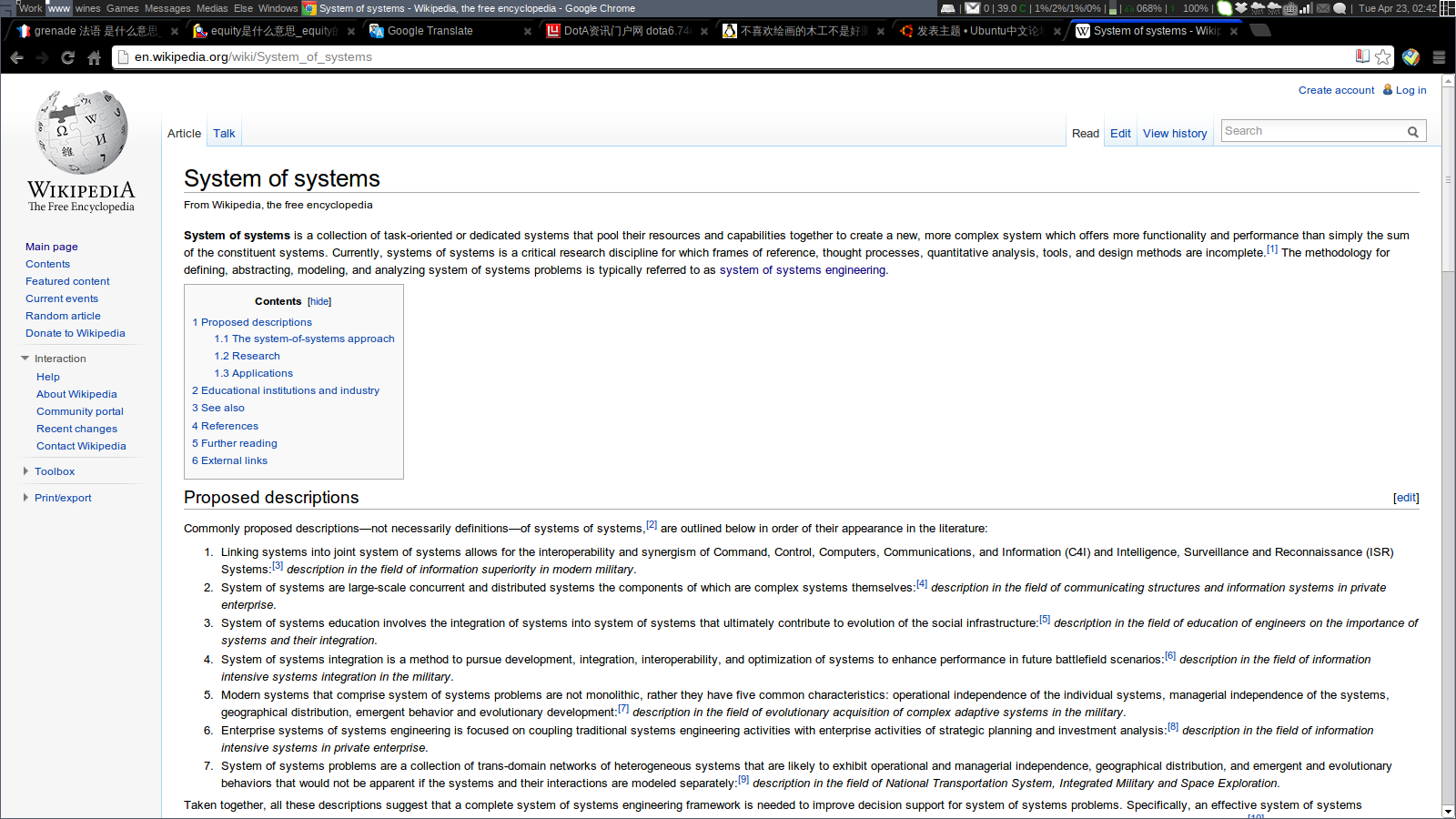Screen dimensions: 1456x819
Task: Switch to the DotA资讯门户网 tab
Action: 625,31
